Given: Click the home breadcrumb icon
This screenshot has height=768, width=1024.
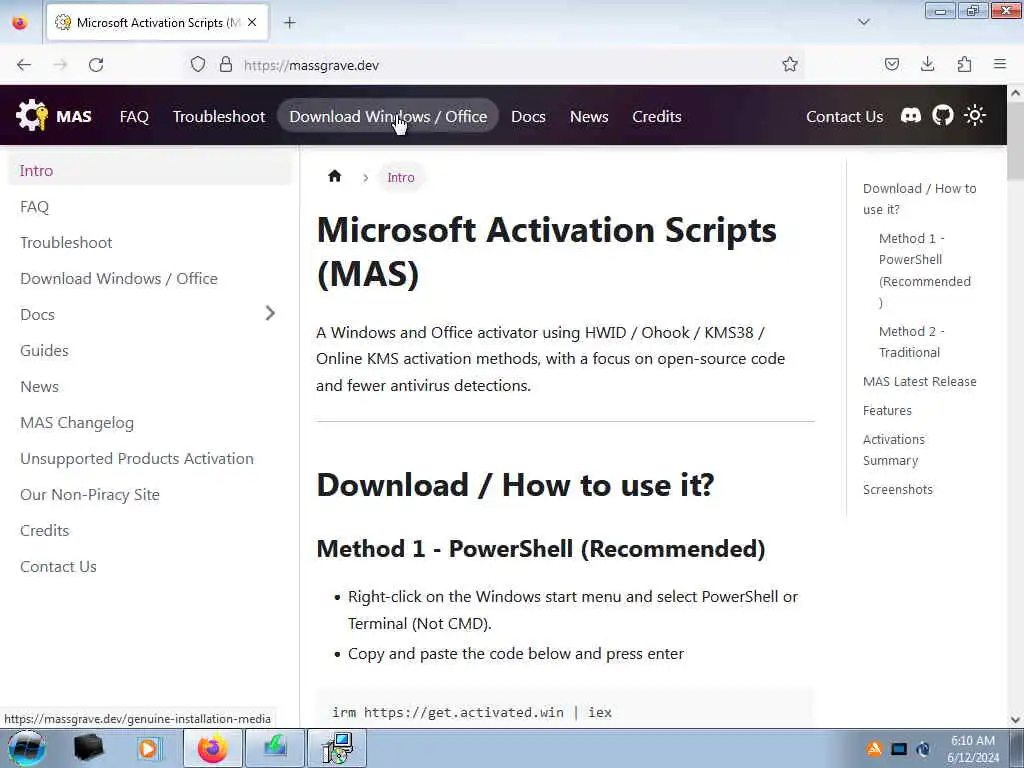Looking at the screenshot, I should (334, 176).
